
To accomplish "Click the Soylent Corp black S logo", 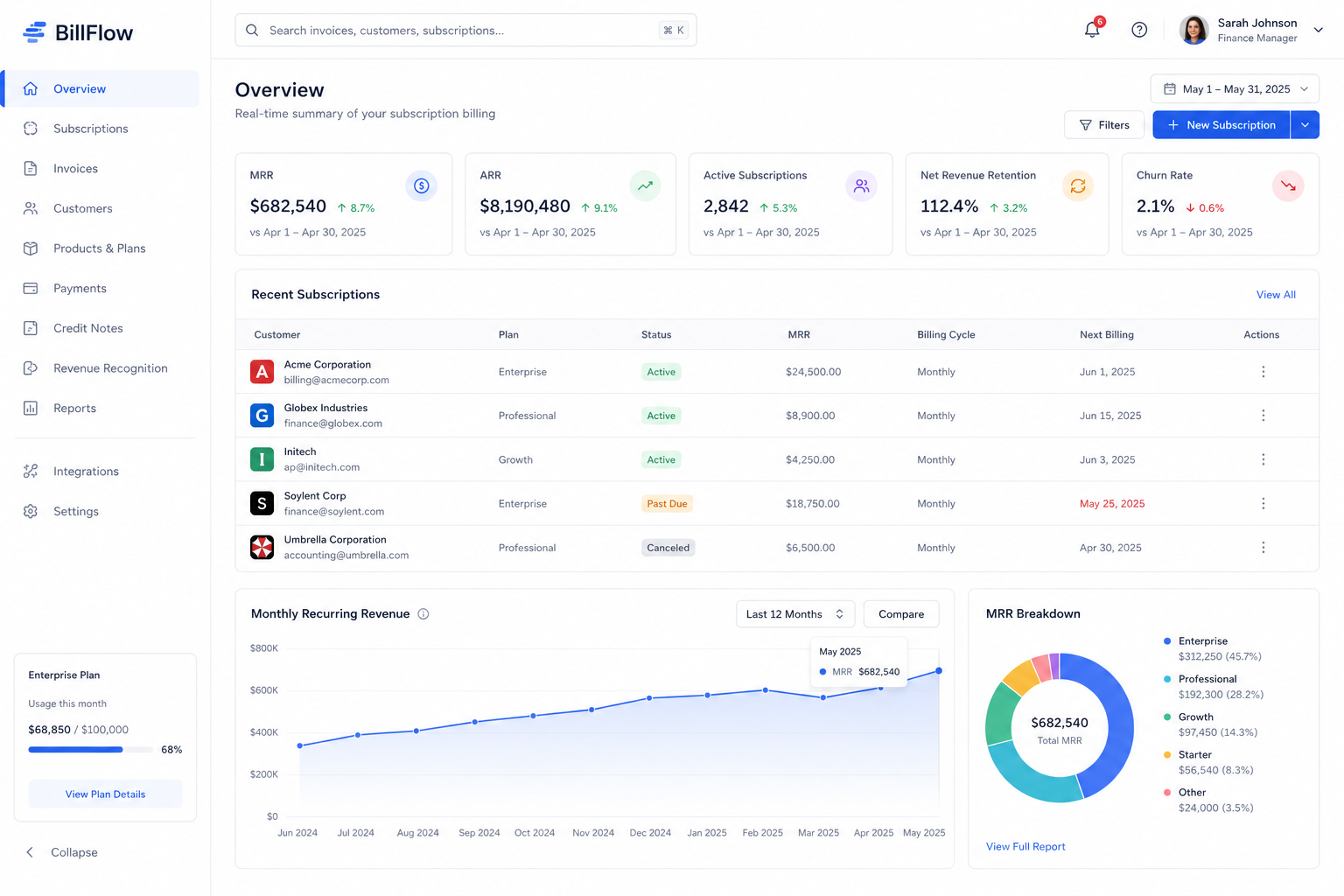I will tap(262, 503).
